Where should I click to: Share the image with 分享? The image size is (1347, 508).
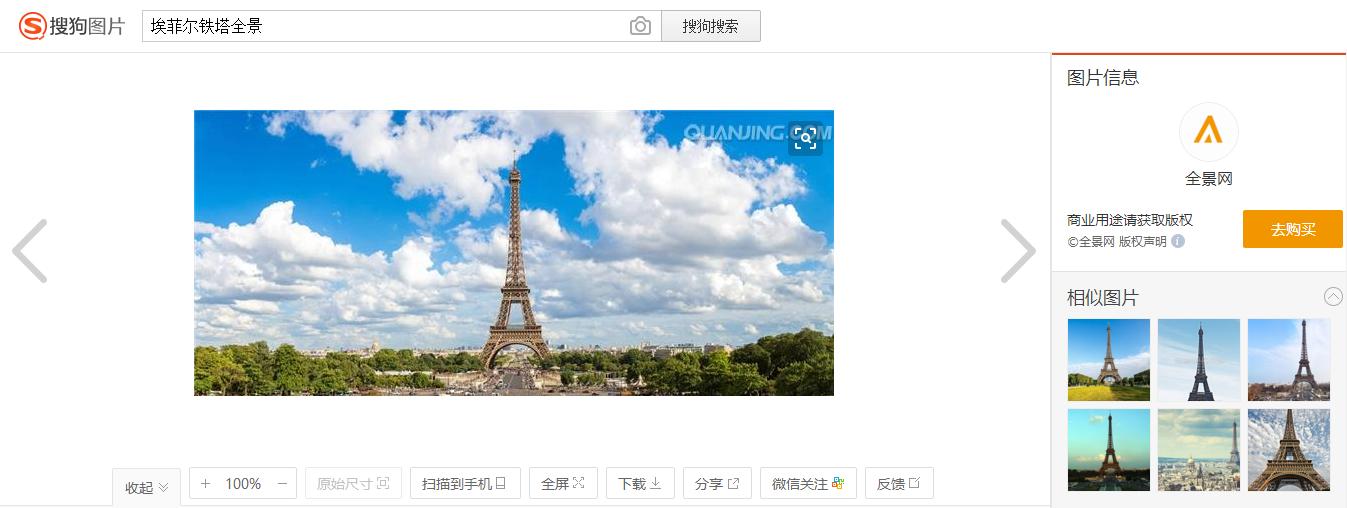717,484
